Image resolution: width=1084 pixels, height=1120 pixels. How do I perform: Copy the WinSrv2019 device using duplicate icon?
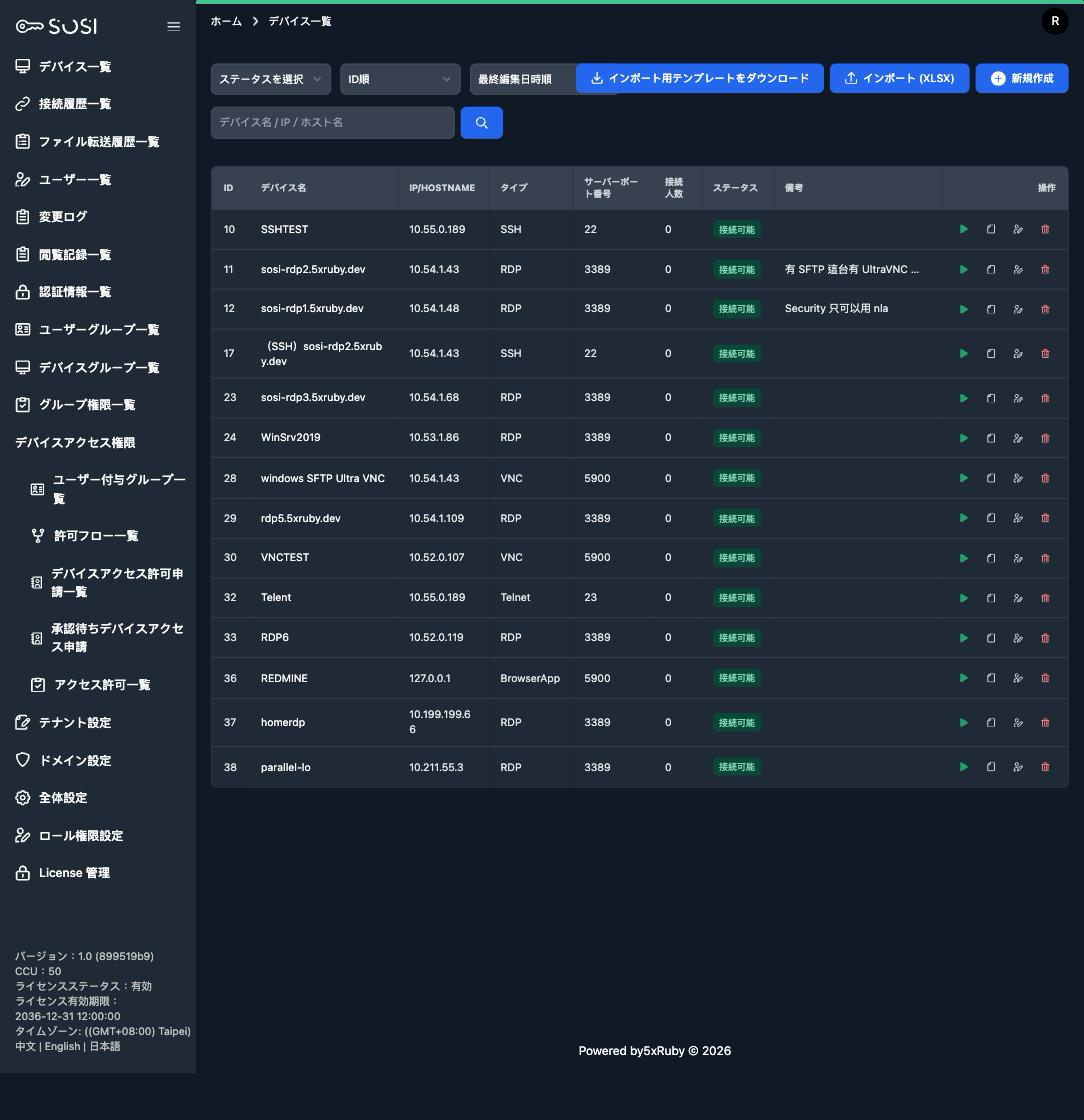991,438
